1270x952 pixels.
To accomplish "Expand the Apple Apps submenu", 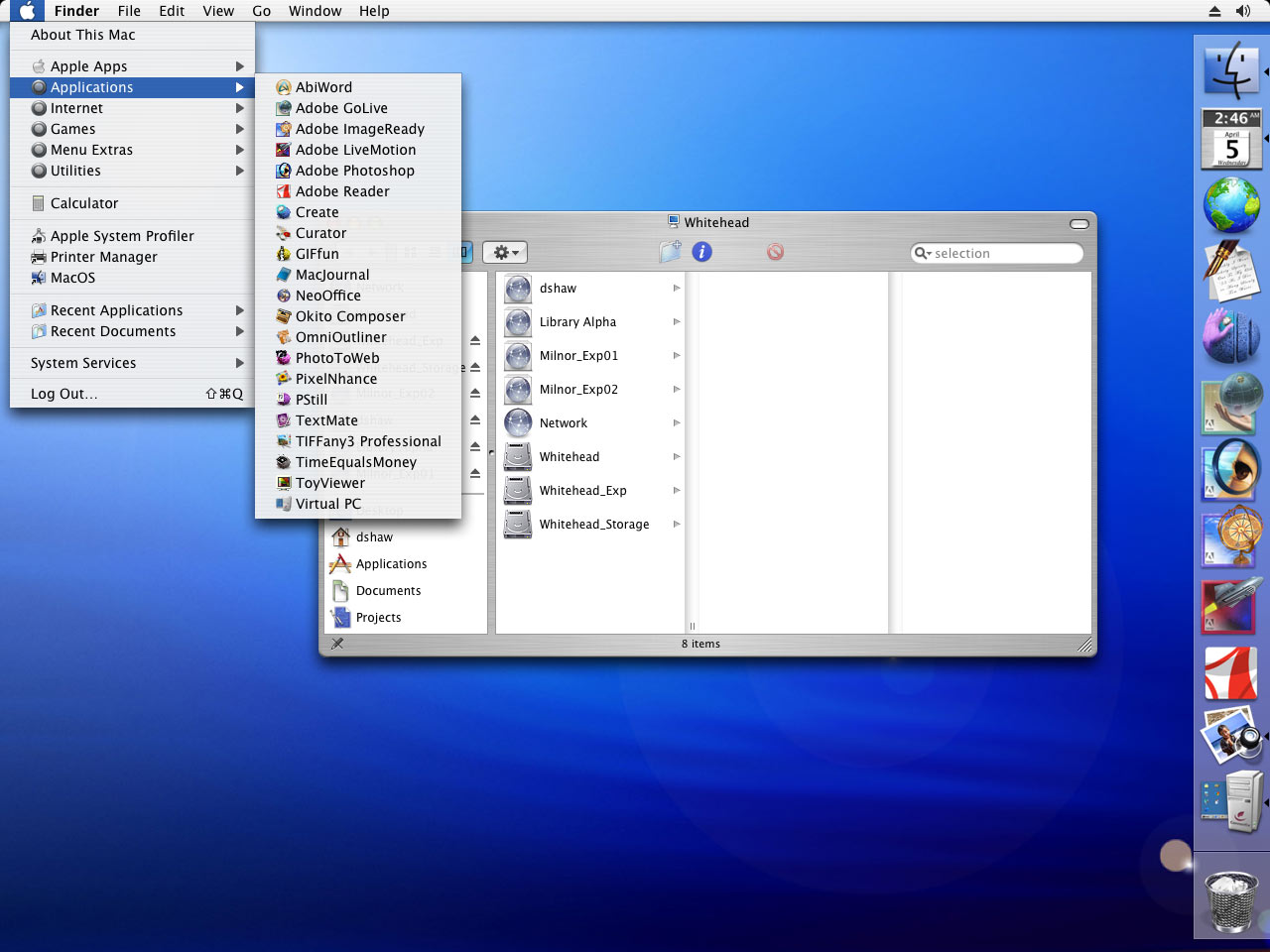I will 132,66.
